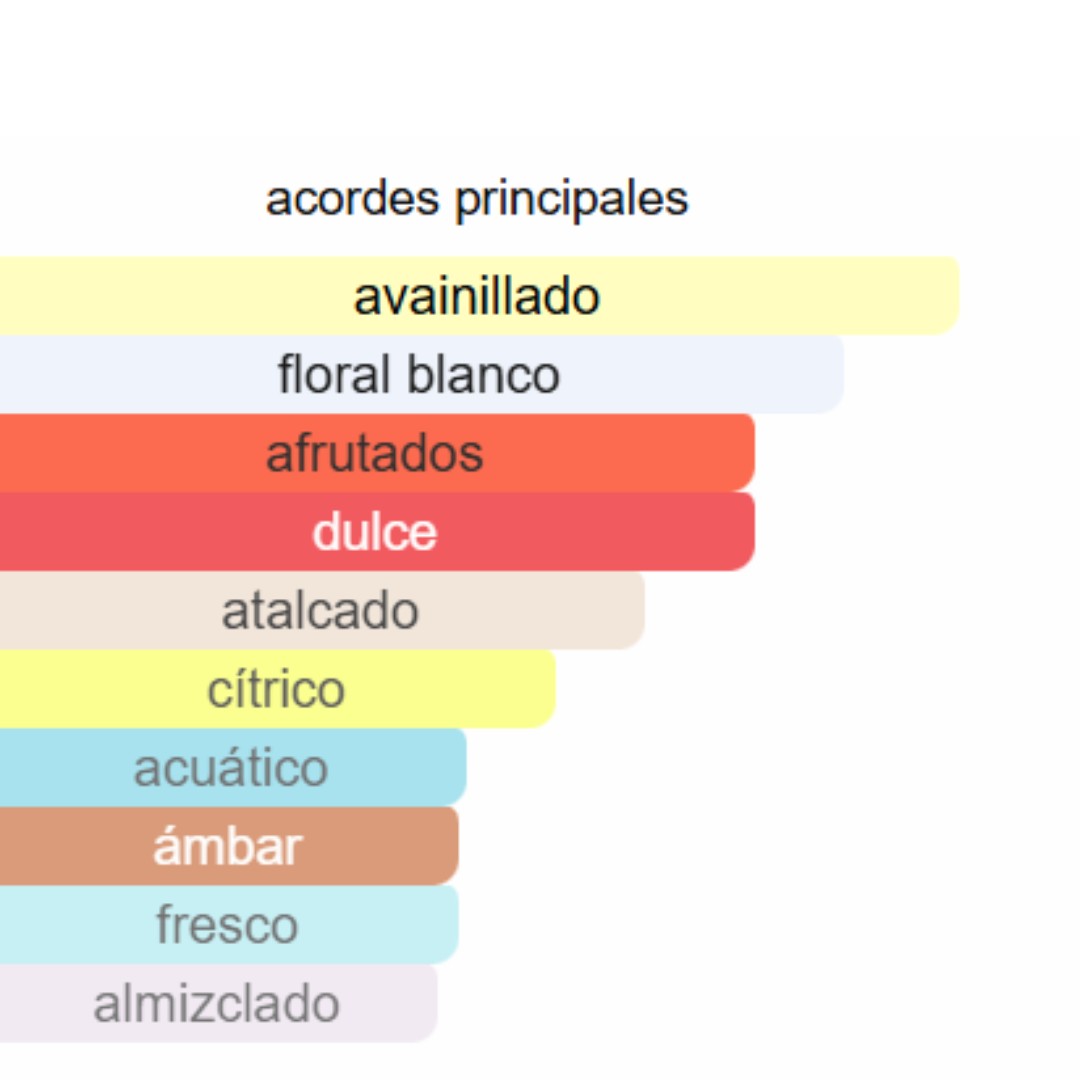This screenshot has height=1080, width=1080.
Task: Click the 'acordes principales' heading
Action: click(x=477, y=199)
